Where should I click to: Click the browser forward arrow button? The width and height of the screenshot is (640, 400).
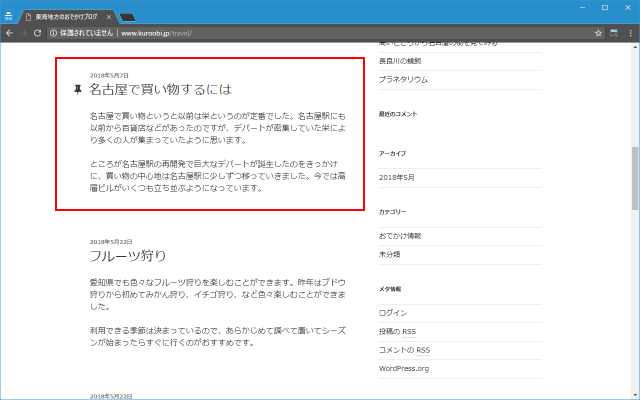click(23, 33)
